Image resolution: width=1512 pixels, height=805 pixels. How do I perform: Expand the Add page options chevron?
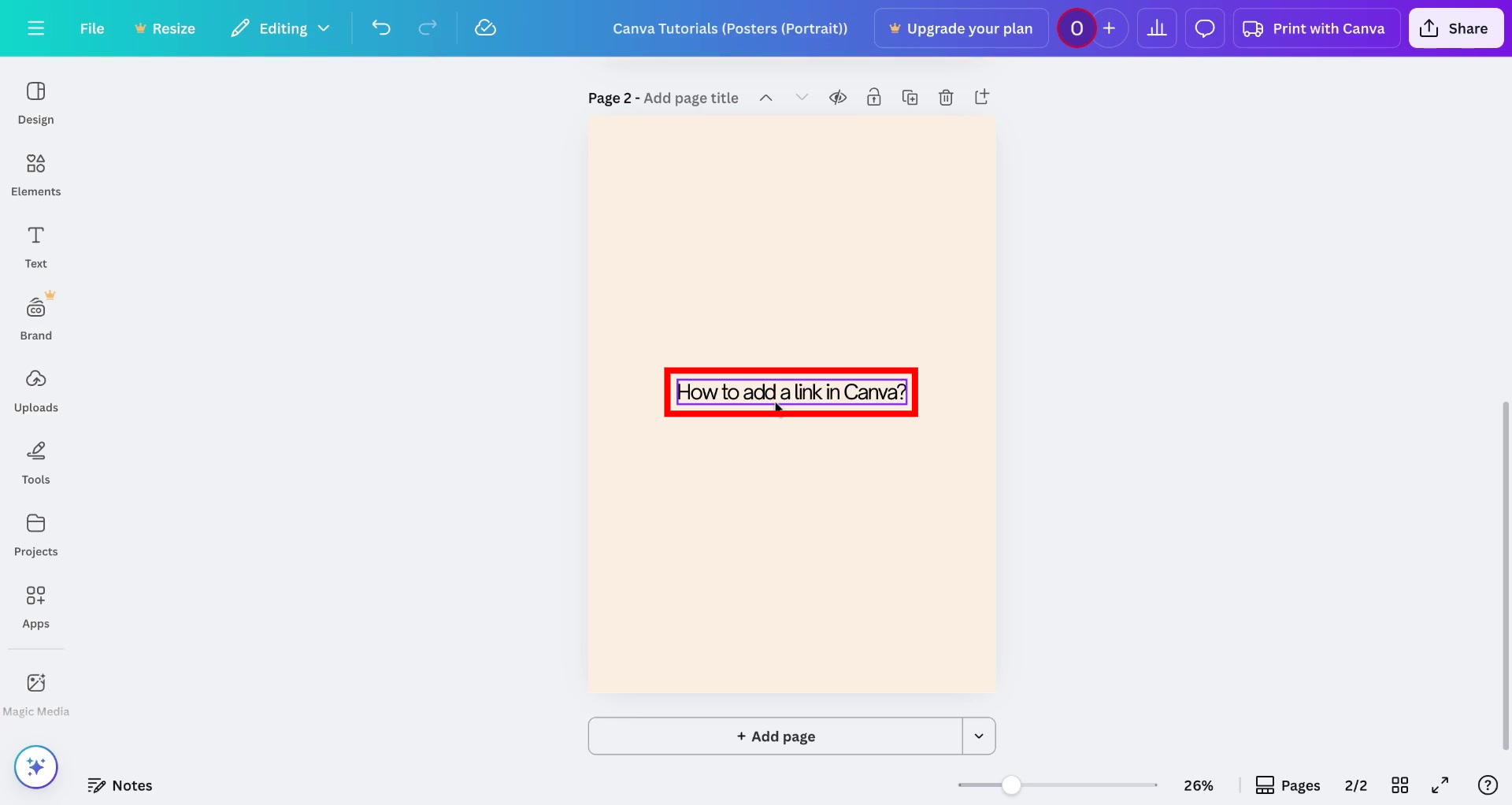(979, 736)
